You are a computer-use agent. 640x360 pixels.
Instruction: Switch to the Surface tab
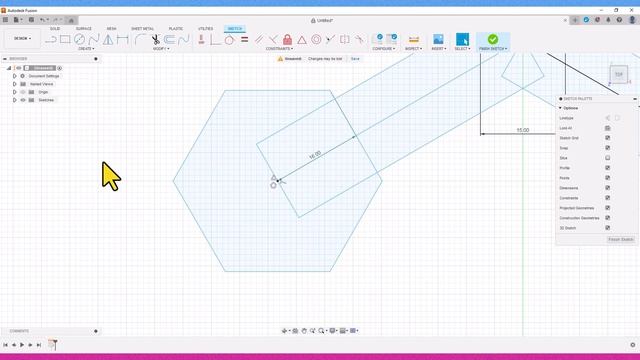point(83,29)
